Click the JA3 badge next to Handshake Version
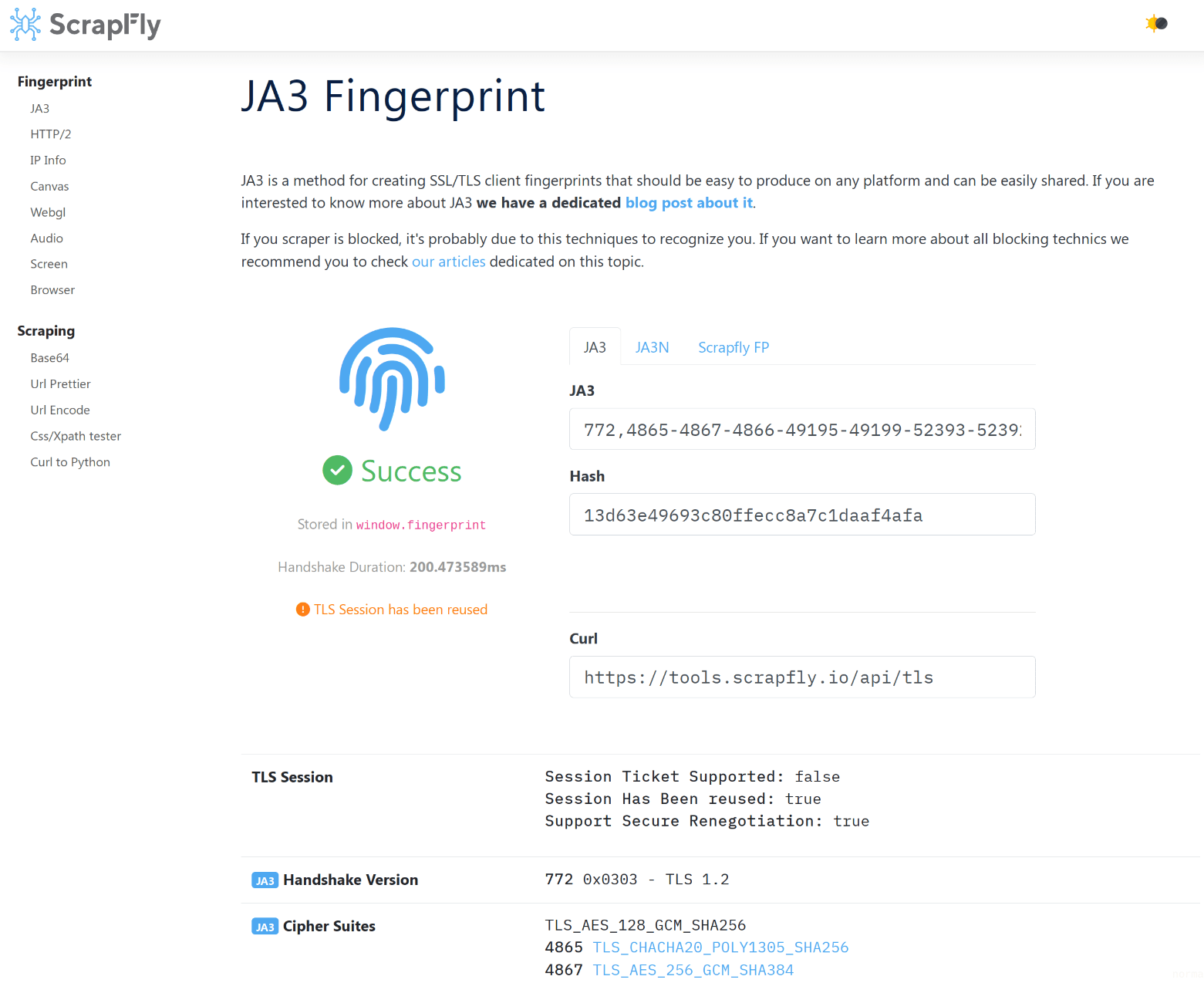The image size is (1204, 983). (x=265, y=880)
